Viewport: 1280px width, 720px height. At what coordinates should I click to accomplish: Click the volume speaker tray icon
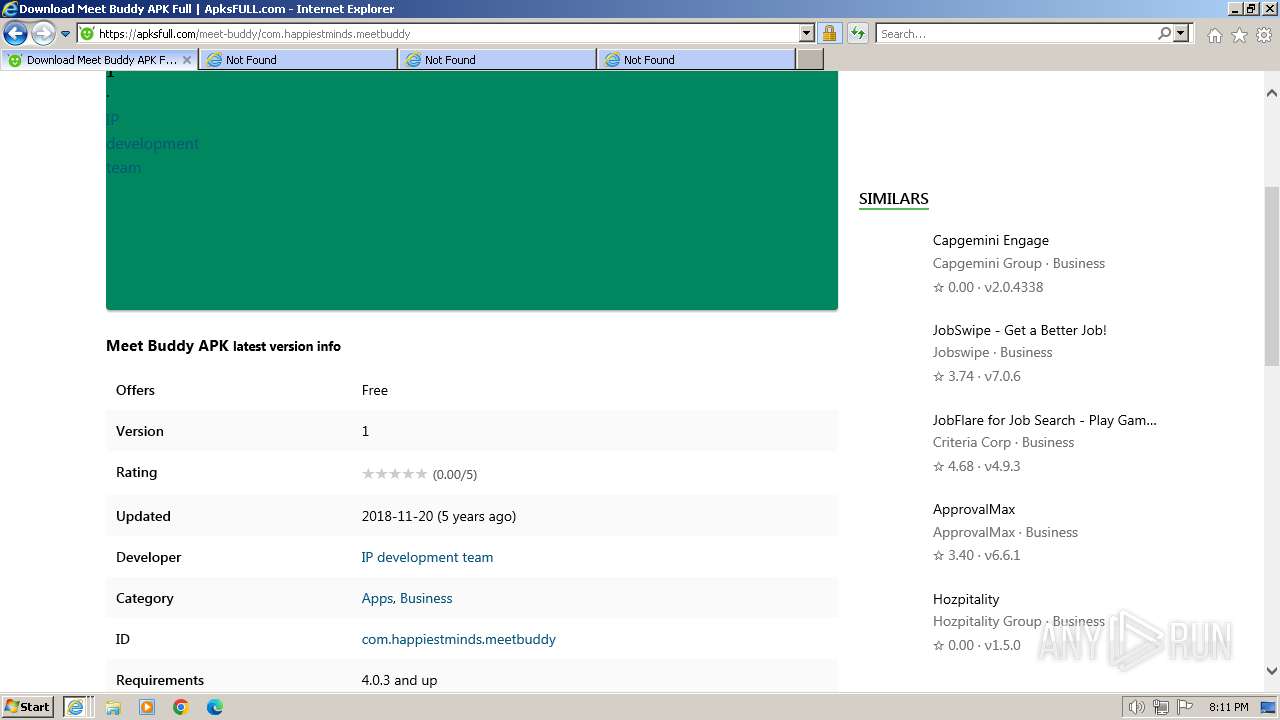[1136, 707]
